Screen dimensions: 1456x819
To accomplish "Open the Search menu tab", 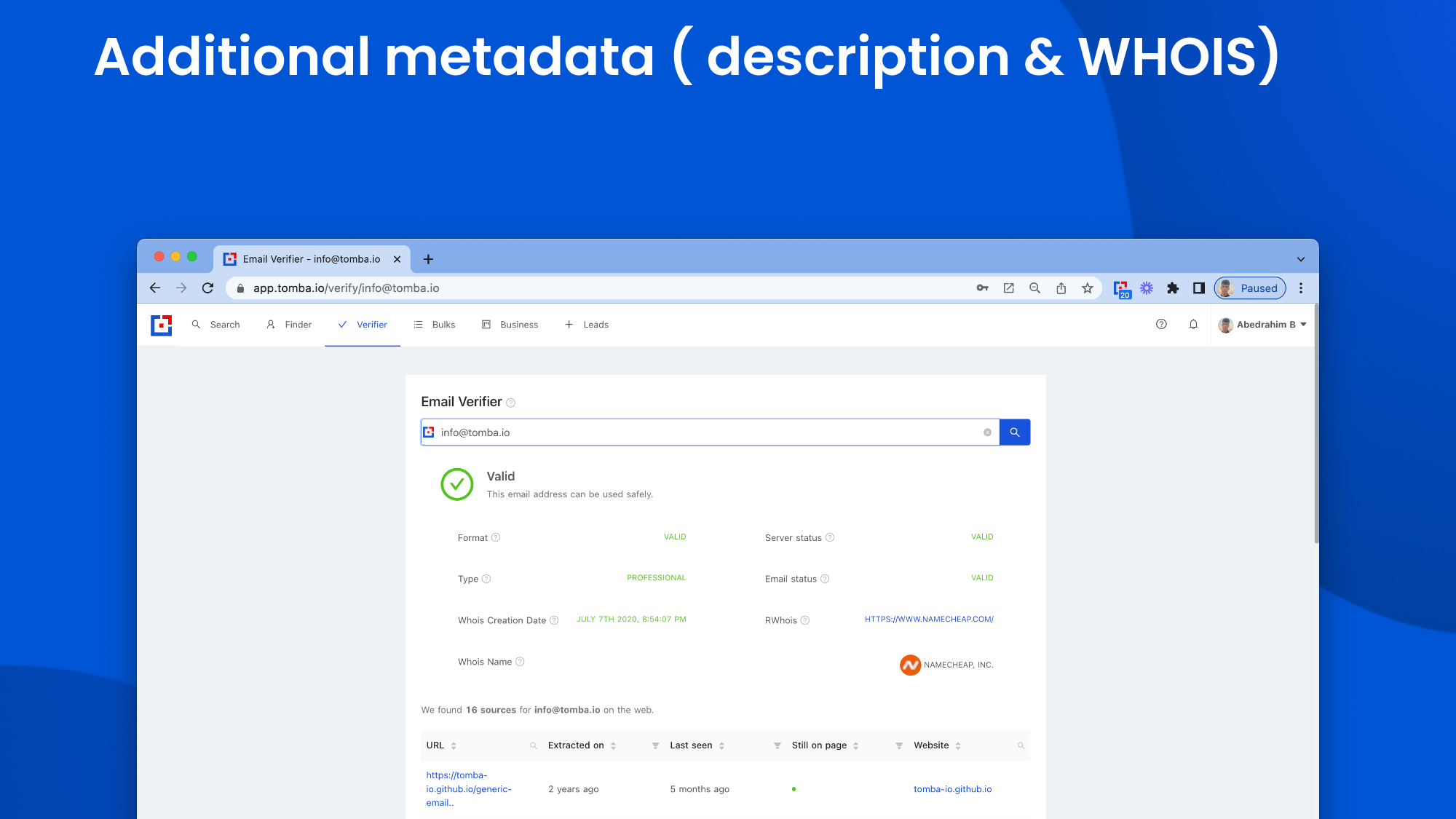I will [x=215, y=325].
